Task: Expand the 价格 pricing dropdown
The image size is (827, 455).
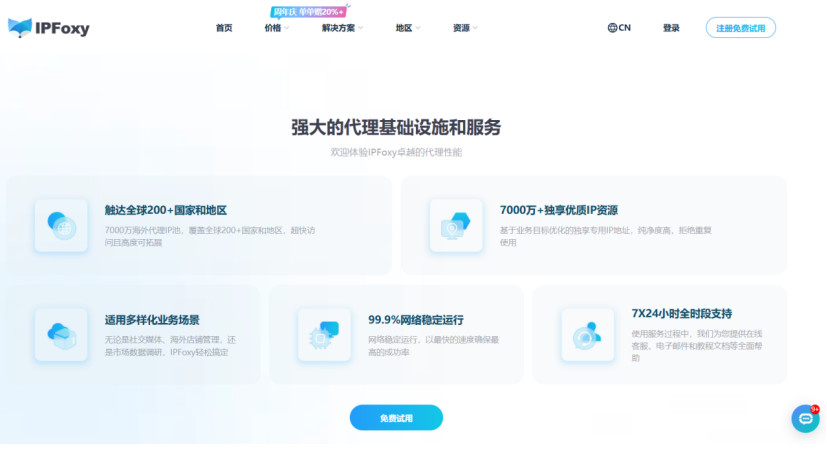Action: [277, 28]
